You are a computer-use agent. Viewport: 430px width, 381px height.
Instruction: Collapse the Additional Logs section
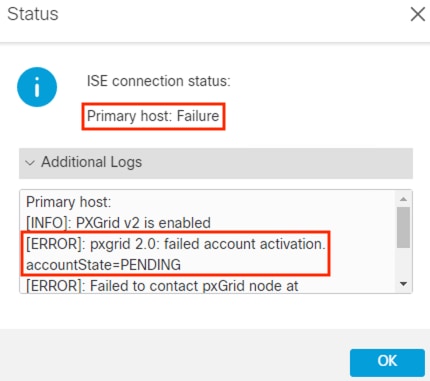click(216, 163)
